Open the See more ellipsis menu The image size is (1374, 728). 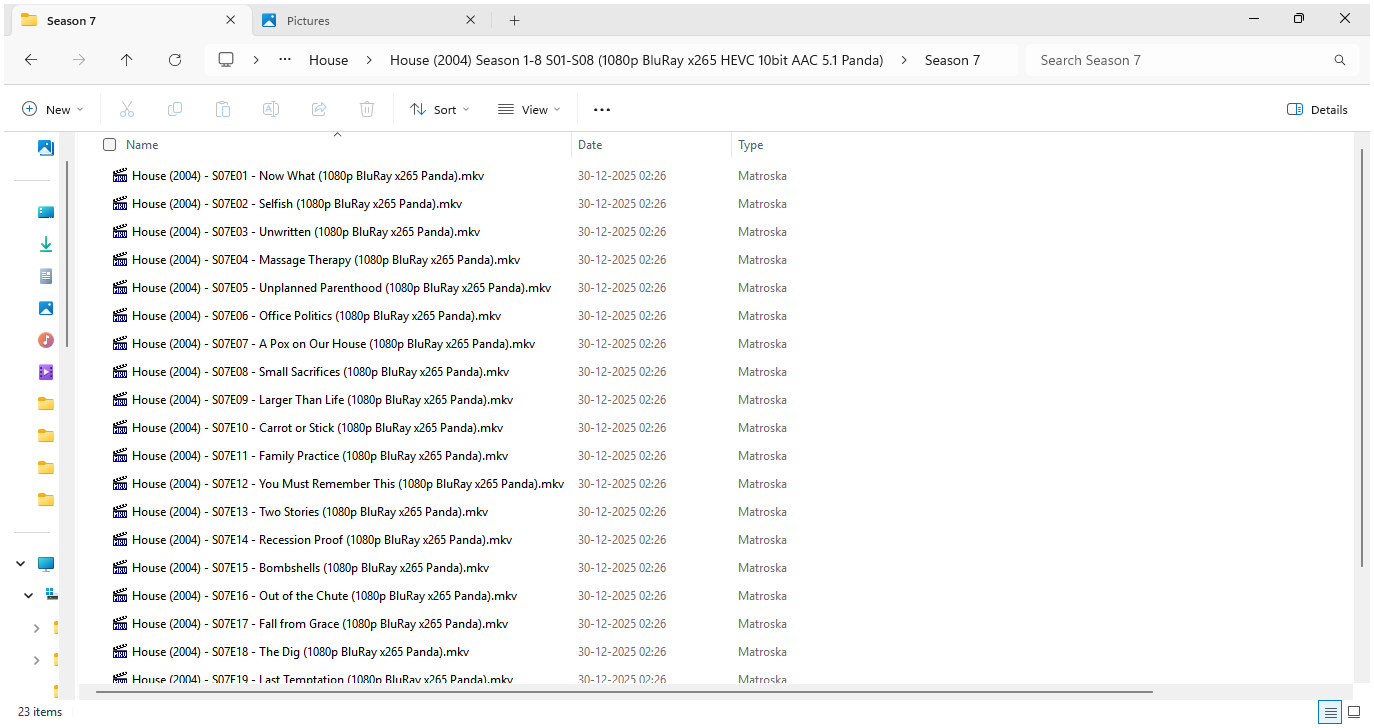(602, 110)
